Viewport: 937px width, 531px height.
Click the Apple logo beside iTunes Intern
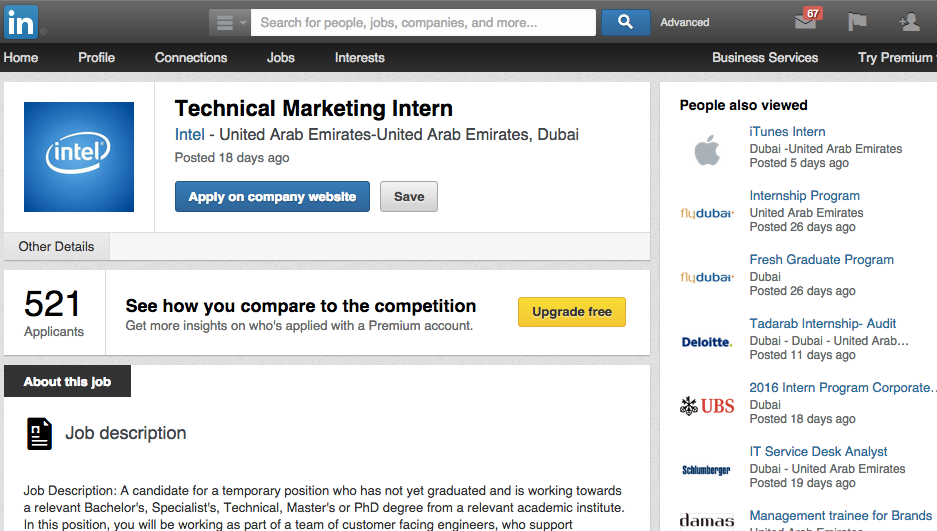click(707, 150)
